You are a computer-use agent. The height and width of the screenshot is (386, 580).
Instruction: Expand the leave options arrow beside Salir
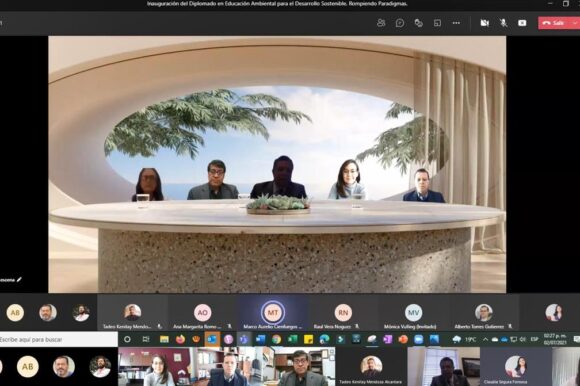click(575, 23)
